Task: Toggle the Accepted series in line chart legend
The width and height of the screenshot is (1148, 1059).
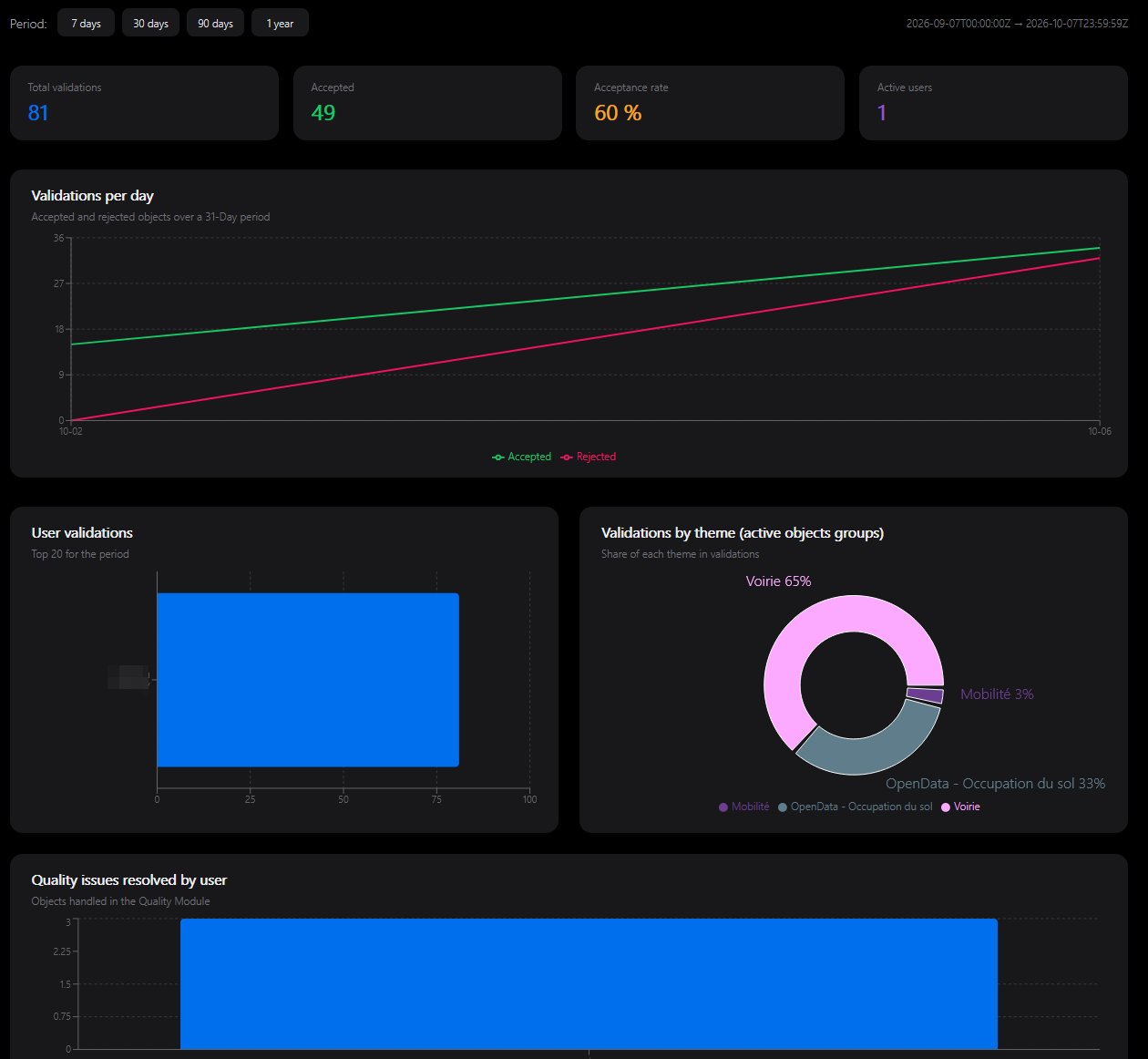Action: pos(522,457)
